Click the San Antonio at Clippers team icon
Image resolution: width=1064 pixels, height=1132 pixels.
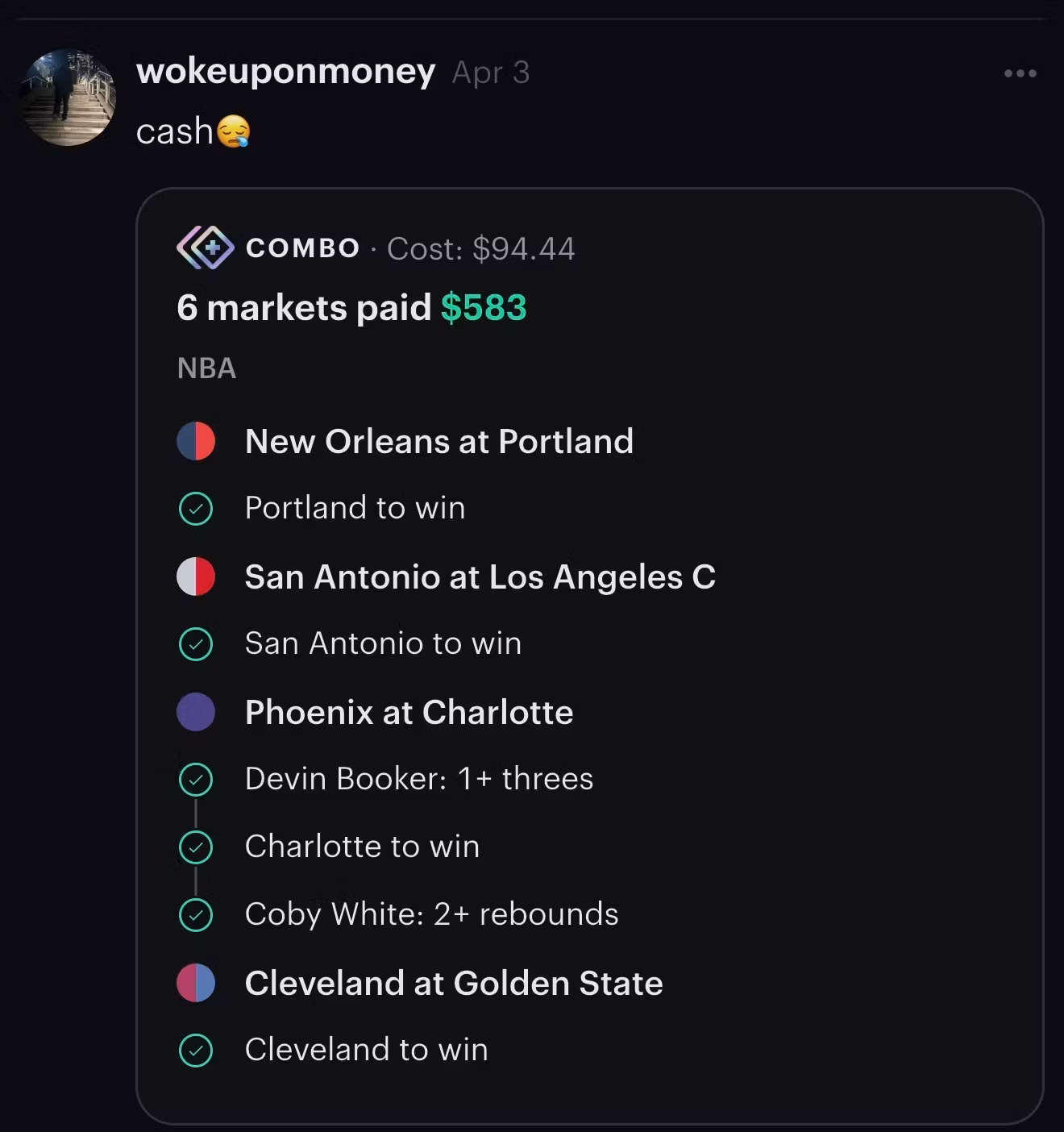(x=196, y=576)
